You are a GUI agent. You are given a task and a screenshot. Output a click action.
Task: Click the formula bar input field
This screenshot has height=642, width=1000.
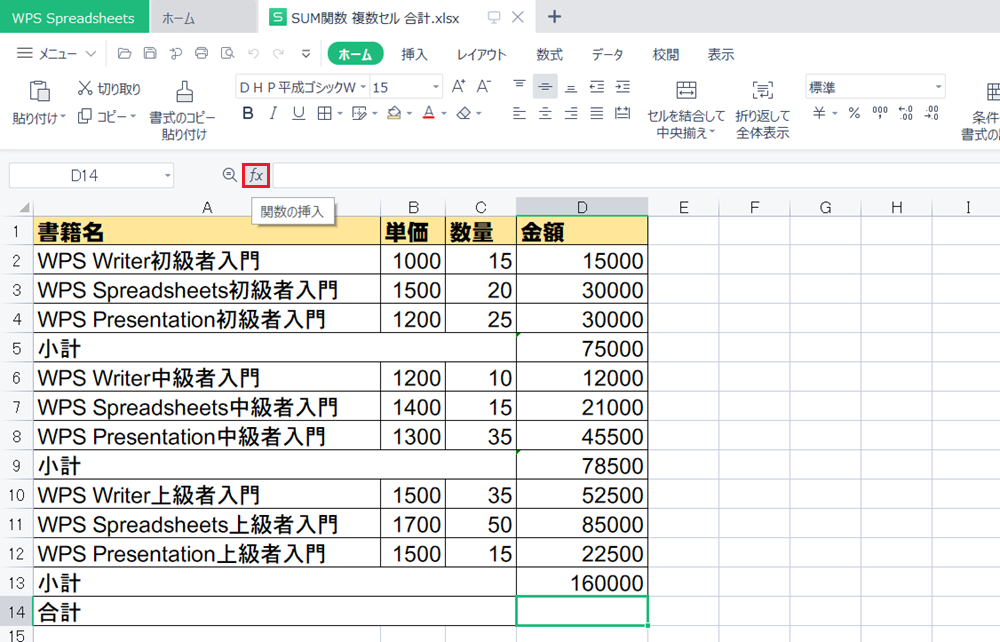(x=636, y=175)
